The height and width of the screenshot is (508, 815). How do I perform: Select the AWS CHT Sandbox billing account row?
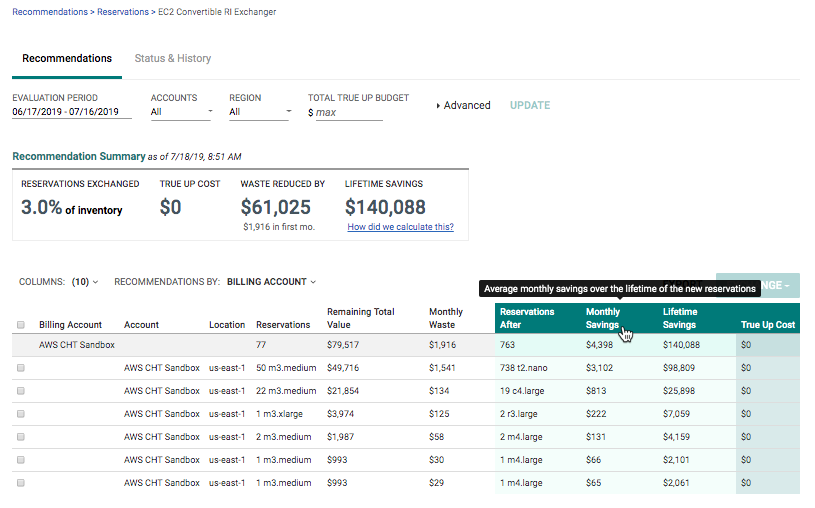pyautogui.click(x=405, y=345)
